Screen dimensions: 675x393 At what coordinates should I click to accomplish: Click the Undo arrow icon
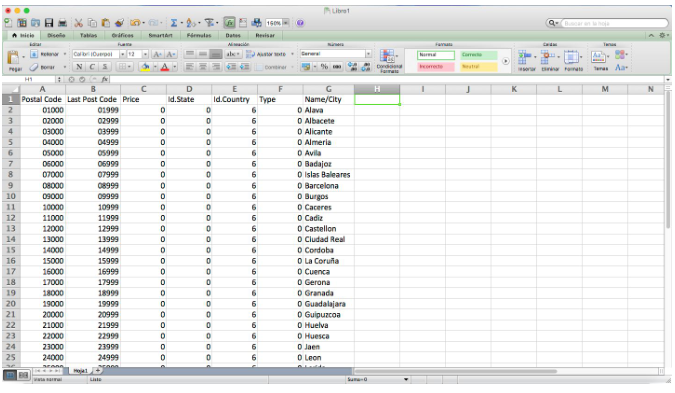point(135,23)
